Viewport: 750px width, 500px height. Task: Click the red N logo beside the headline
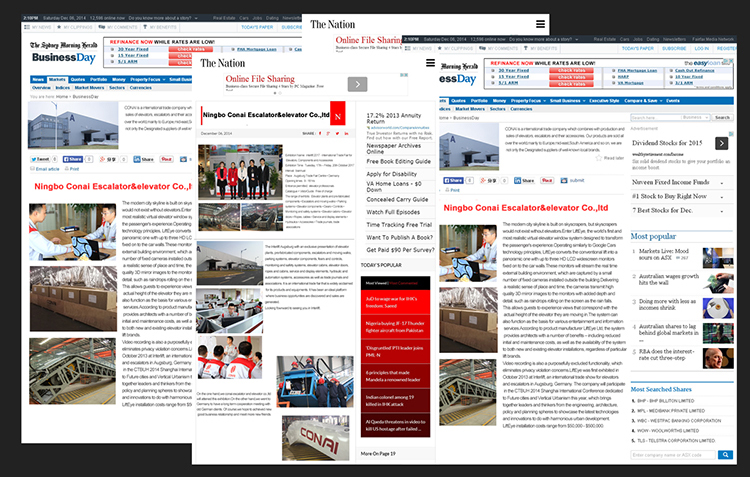[x=338, y=116]
